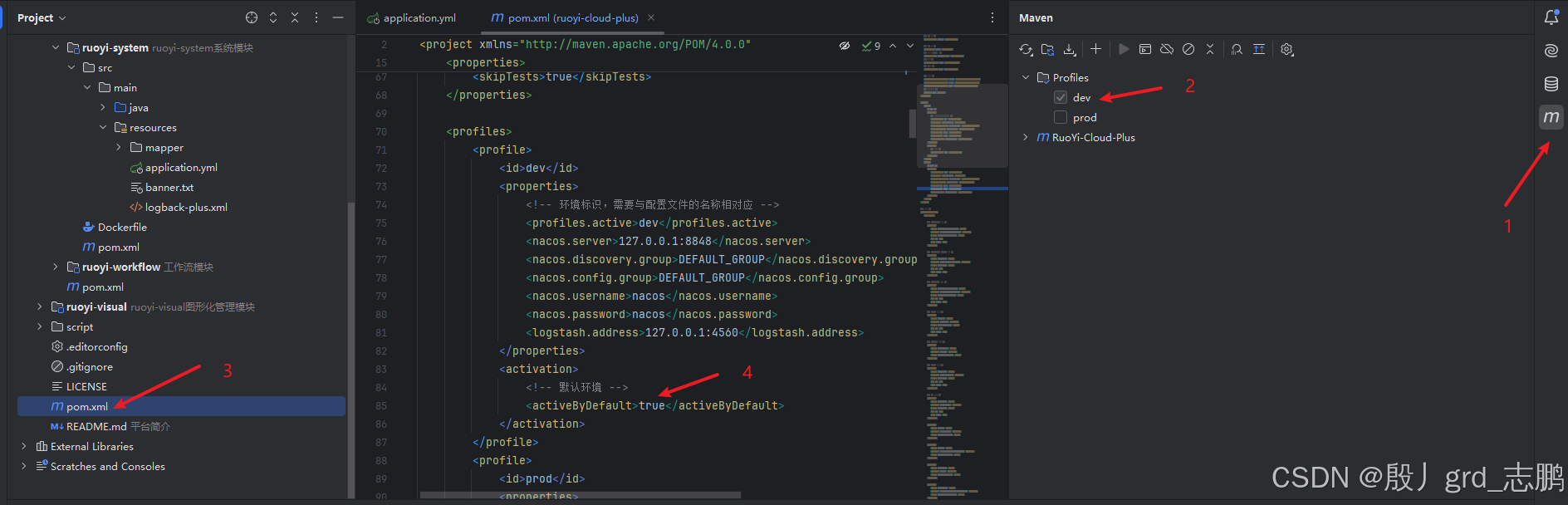Viewport: 1568px width, 505px height.
Task: Click the Project tree vertical scrollbar
Action: pyautogui.click(x=350, y=349)
